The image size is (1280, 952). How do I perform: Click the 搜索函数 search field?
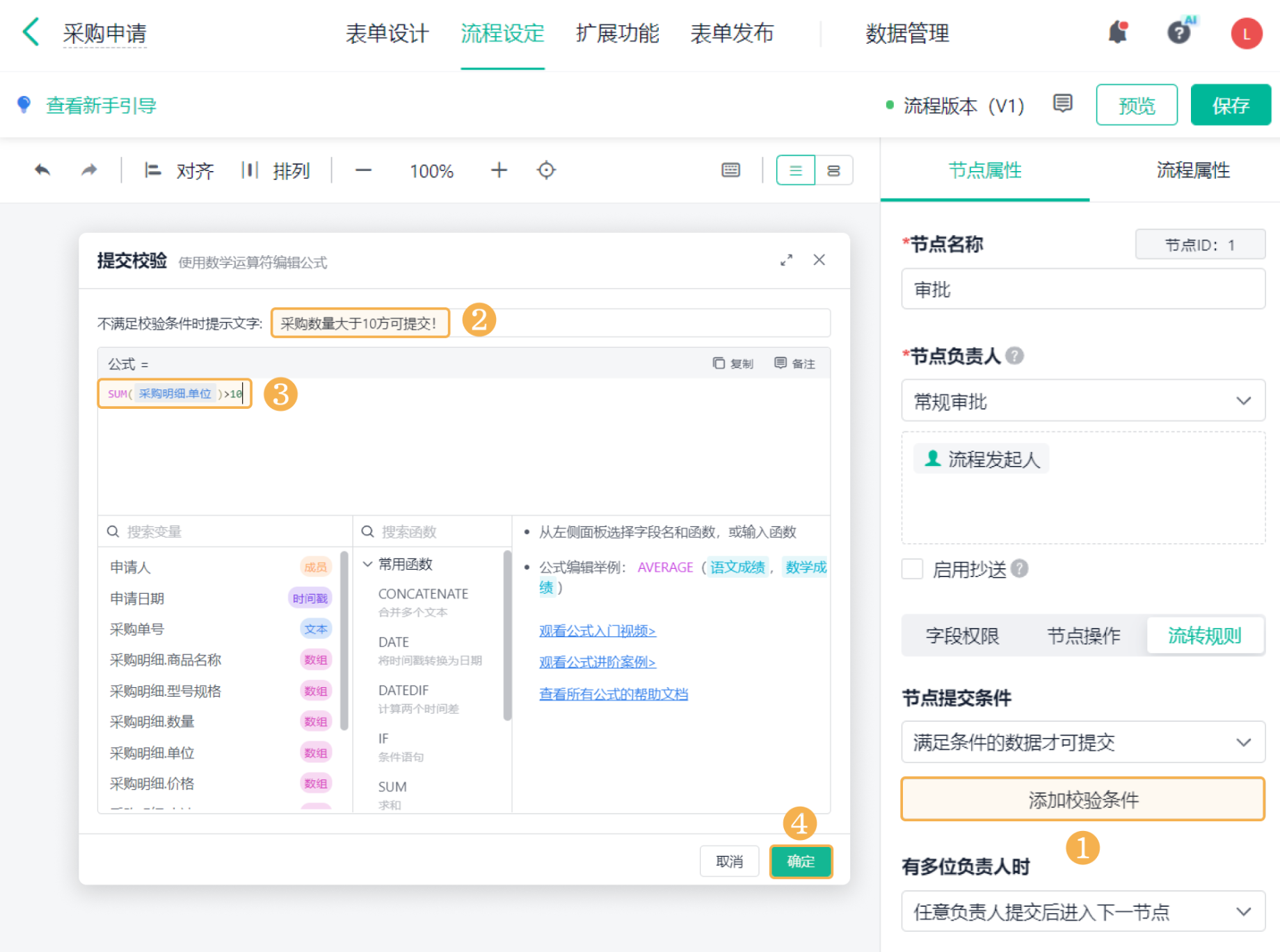(x=433, y=532)
